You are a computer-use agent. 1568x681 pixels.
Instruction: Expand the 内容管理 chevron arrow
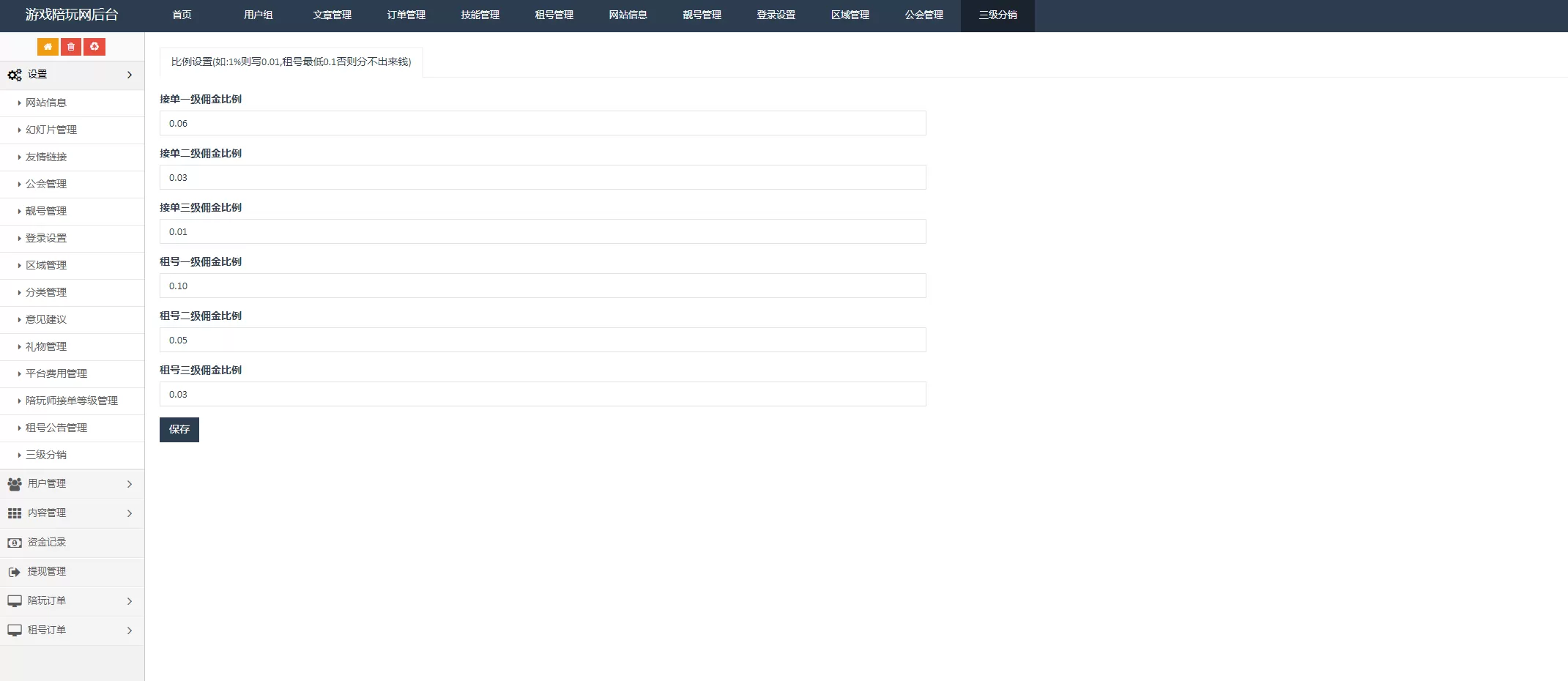(130, 513)
